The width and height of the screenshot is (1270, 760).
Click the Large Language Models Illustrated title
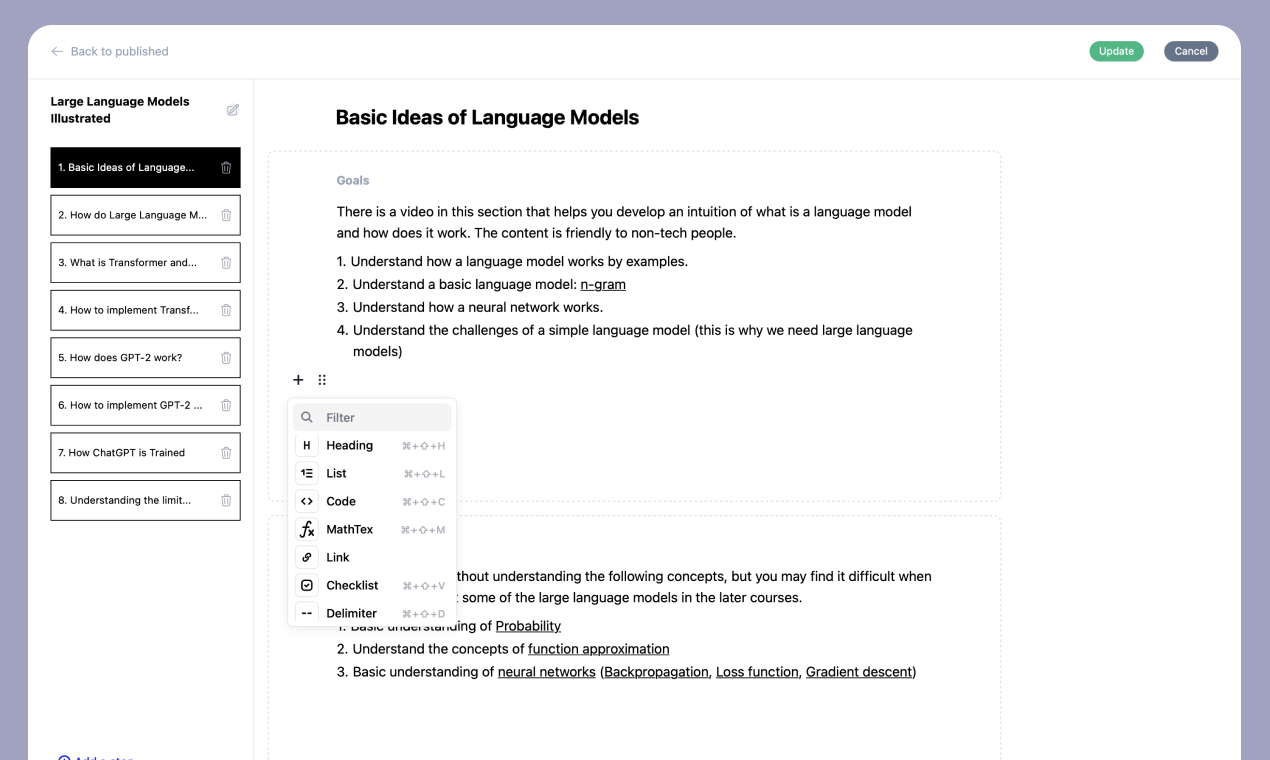coord(120,110)
